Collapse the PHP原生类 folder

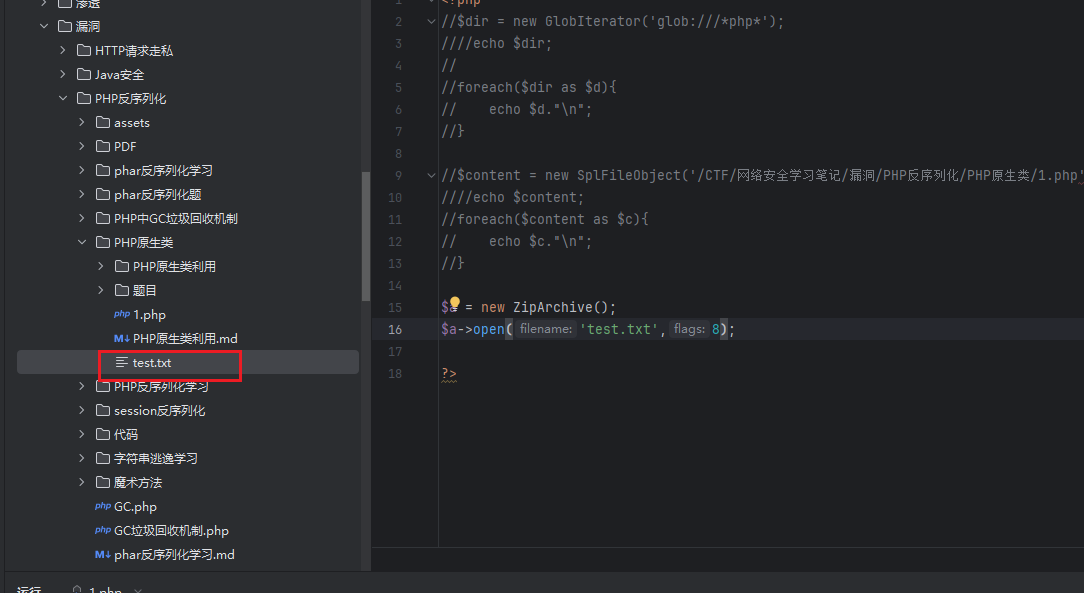click(x=82, y=243)
